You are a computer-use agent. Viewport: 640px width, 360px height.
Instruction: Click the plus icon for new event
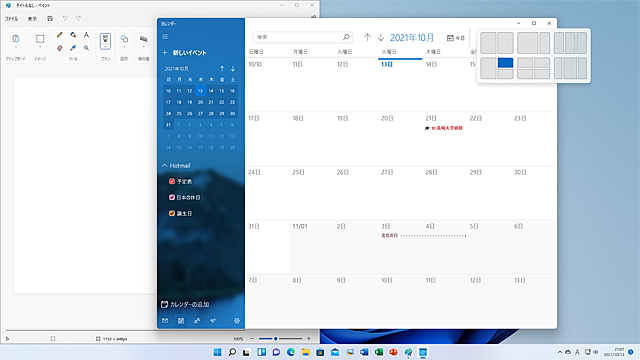[x=165, y=53]
